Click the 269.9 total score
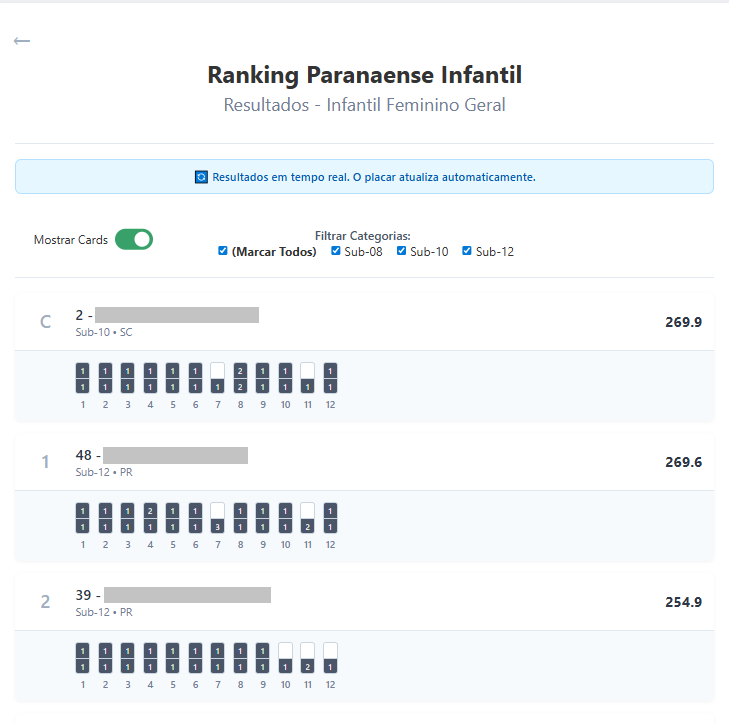Image resolution: width=754 pixels, height=723 pixels. tap(683, 322)
